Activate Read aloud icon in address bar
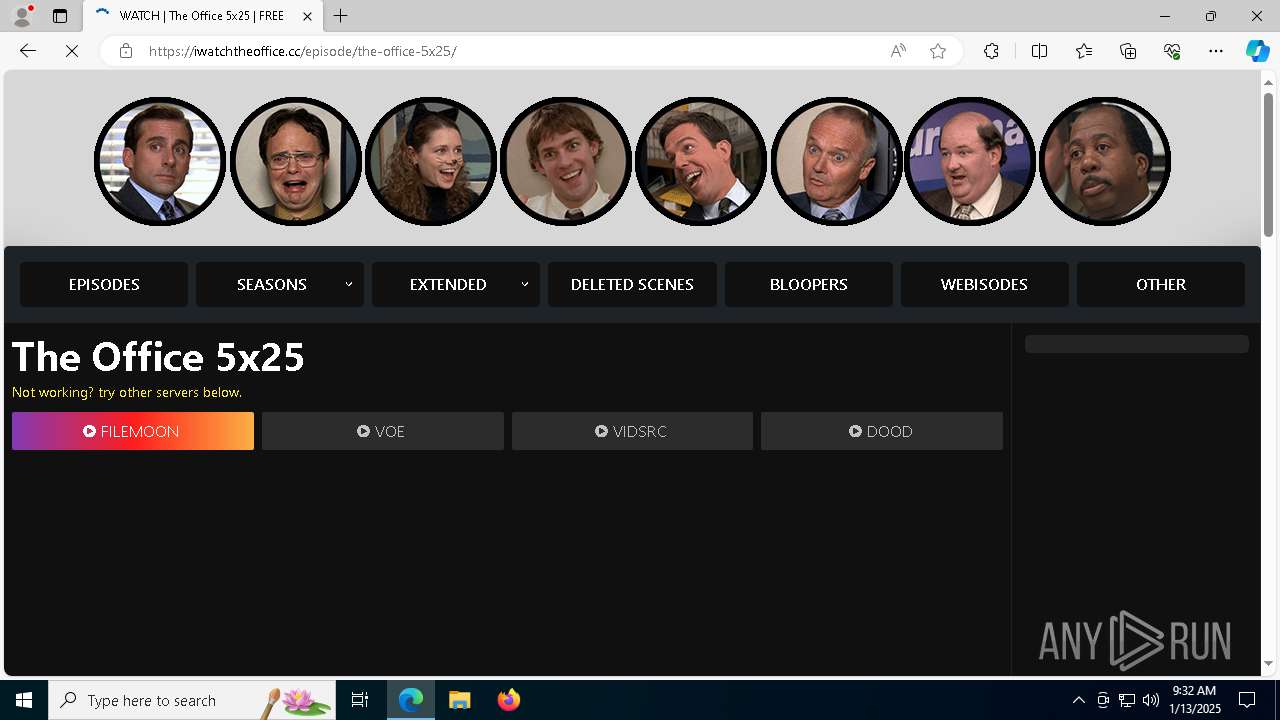1280x720 pixels. tap(898, 51)
